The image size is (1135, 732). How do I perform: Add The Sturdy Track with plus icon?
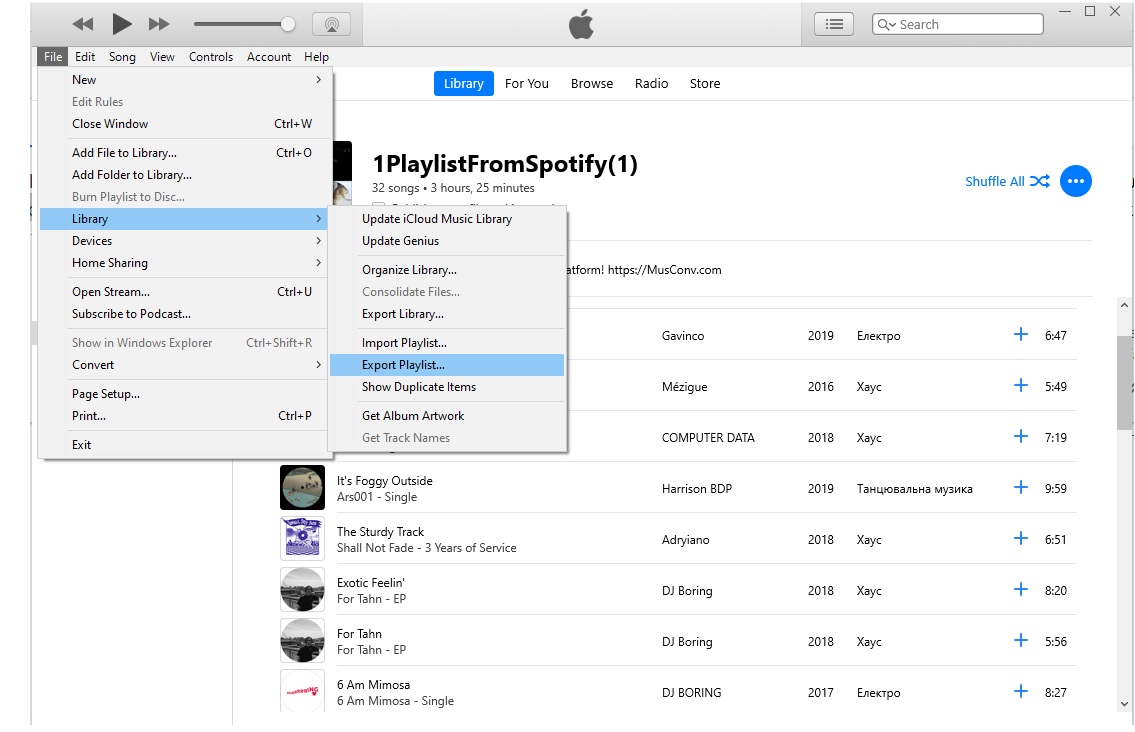pos(1021,539)
